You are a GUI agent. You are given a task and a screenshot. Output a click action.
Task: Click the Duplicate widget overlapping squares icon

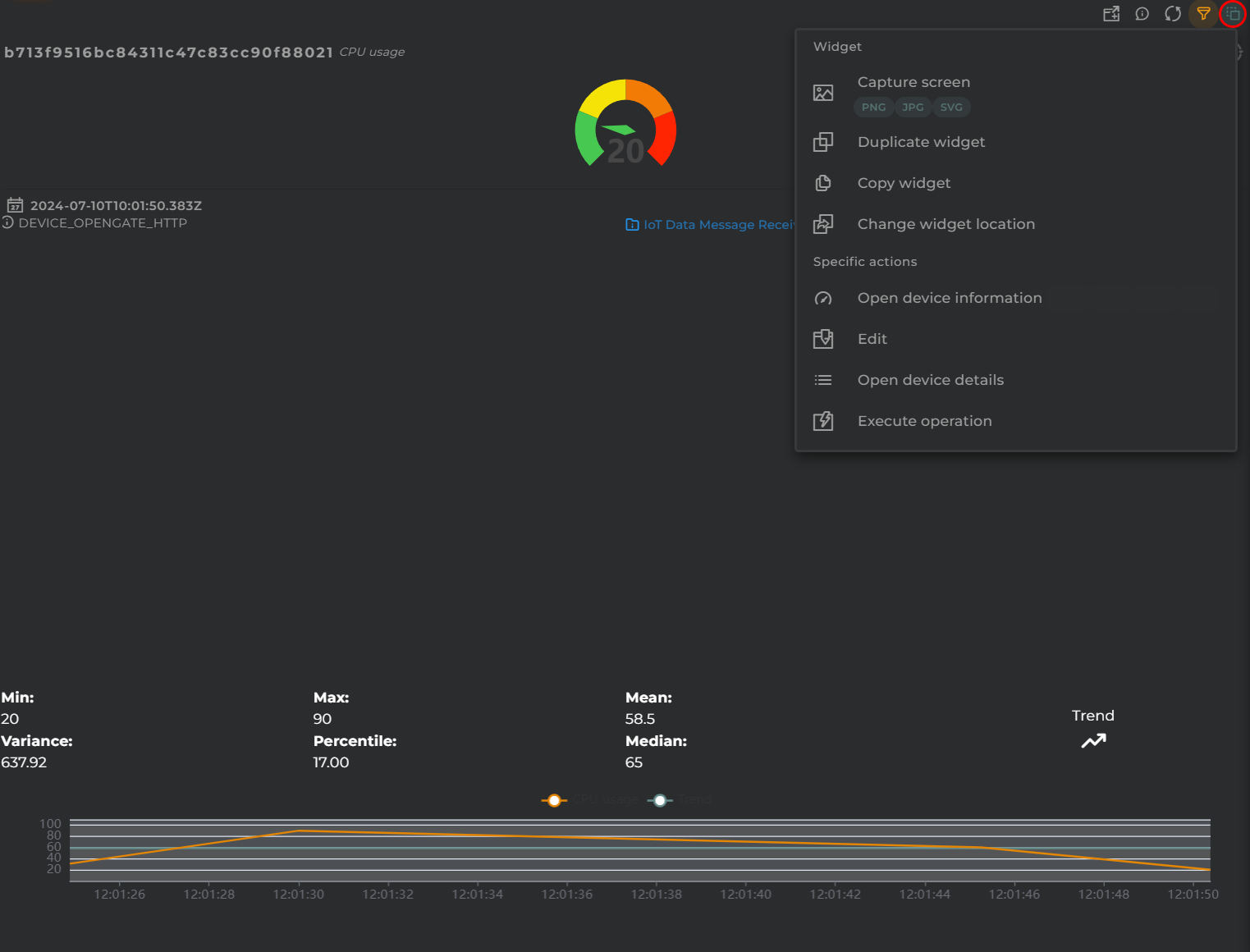(x=823, y=142)
